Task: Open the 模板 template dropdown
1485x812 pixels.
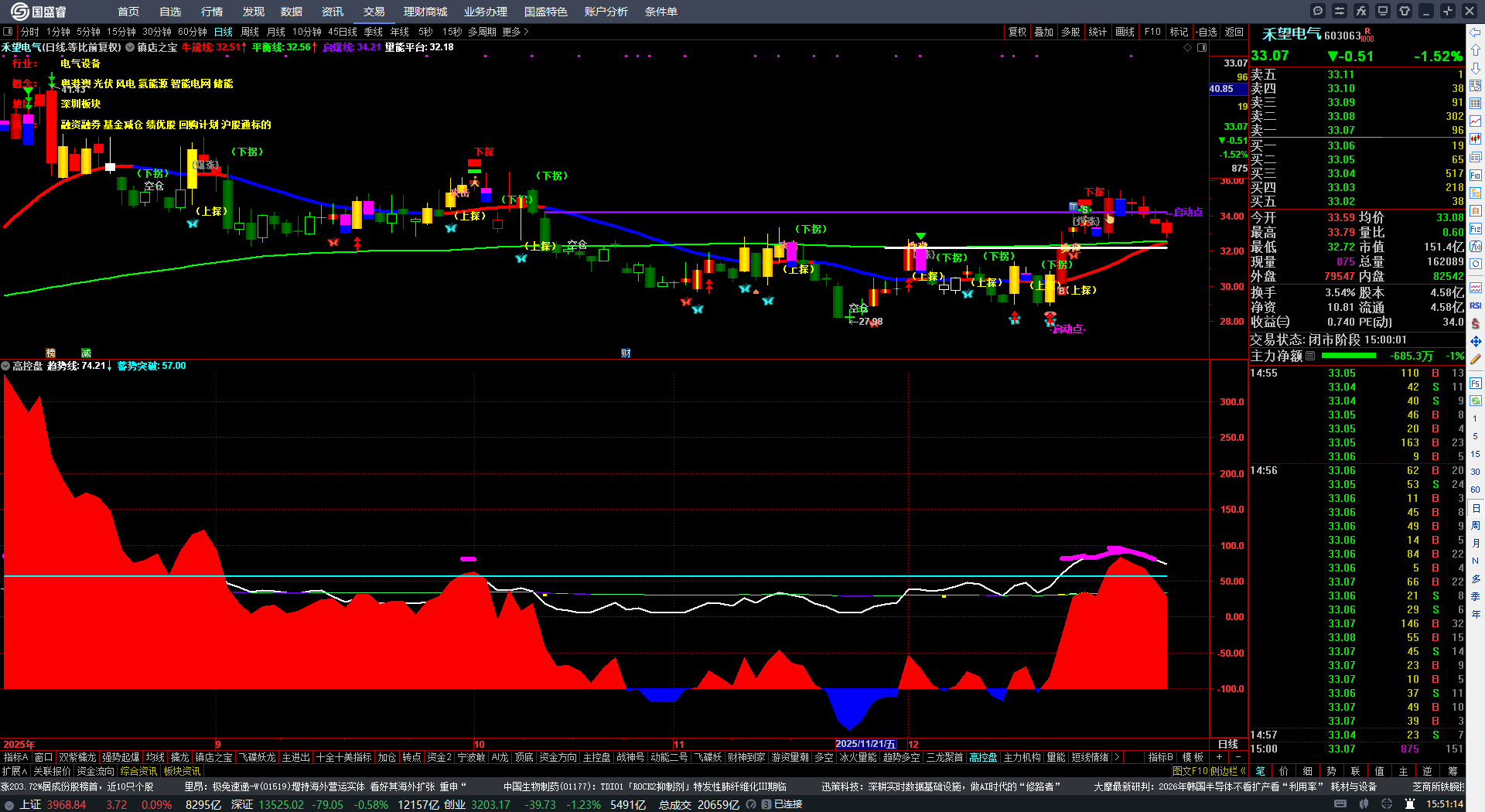Action: coord(1193,758)
